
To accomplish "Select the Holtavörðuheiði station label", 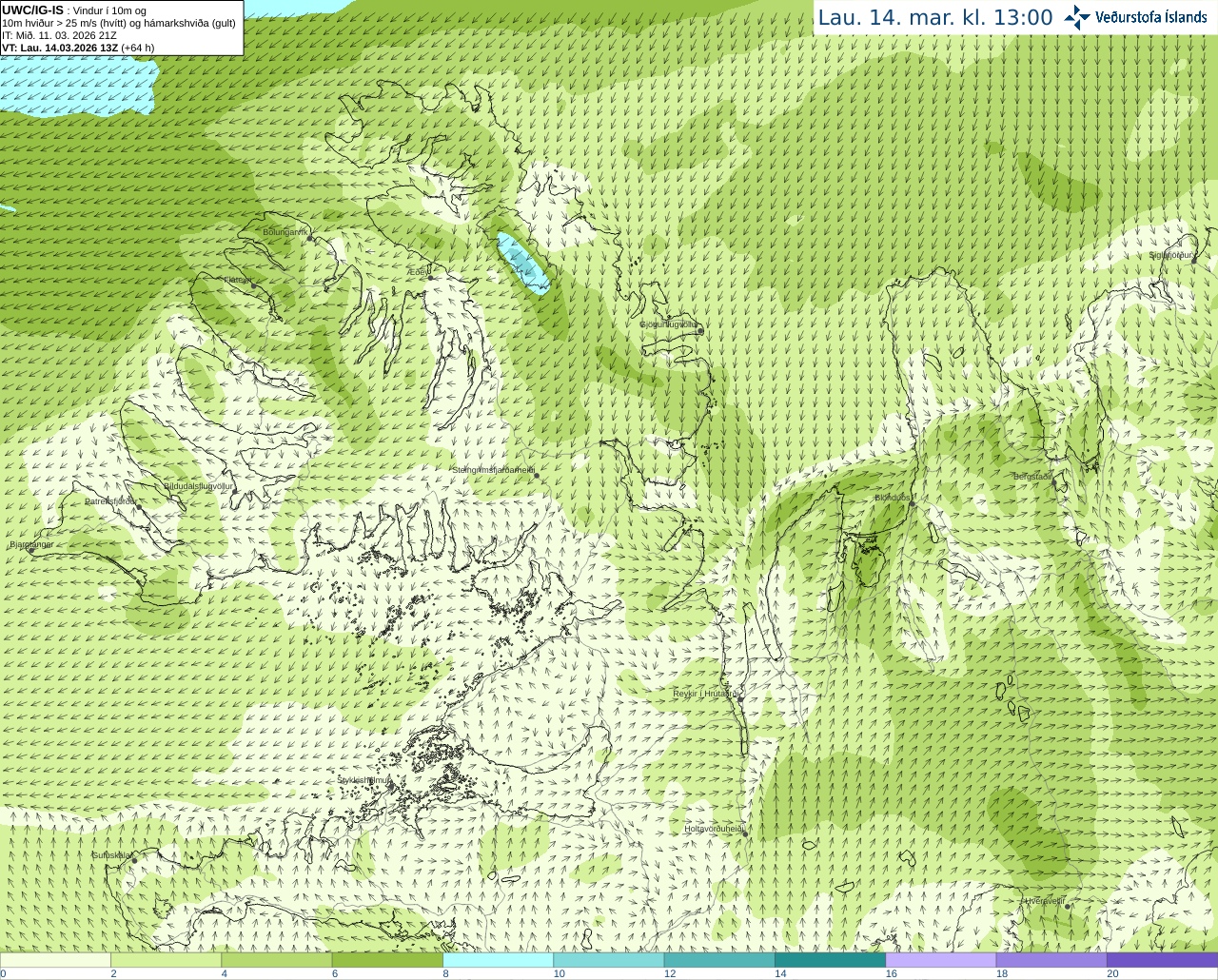I will [x=714, y=829].
